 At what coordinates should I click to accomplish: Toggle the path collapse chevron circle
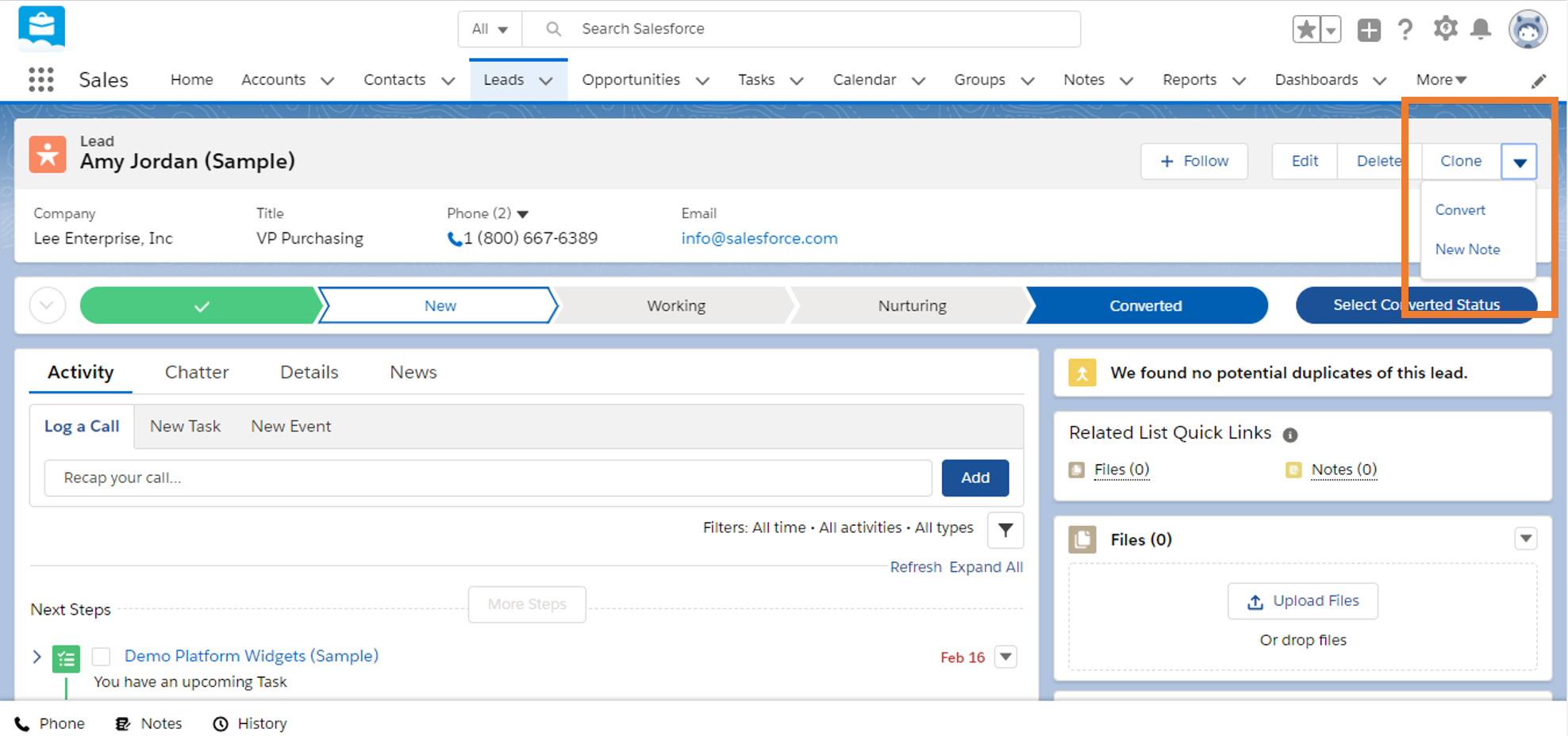(48, 306)
